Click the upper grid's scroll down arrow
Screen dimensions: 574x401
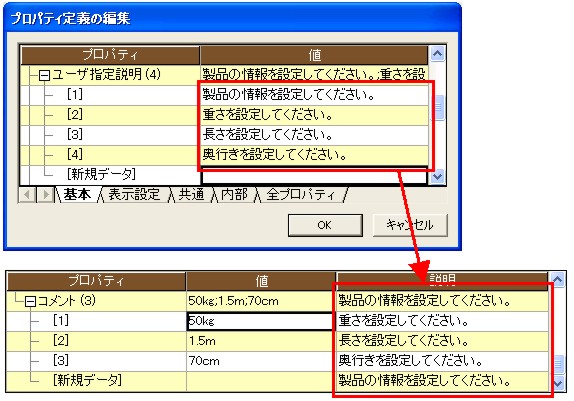pyautogui.click(x=437, y=176)
